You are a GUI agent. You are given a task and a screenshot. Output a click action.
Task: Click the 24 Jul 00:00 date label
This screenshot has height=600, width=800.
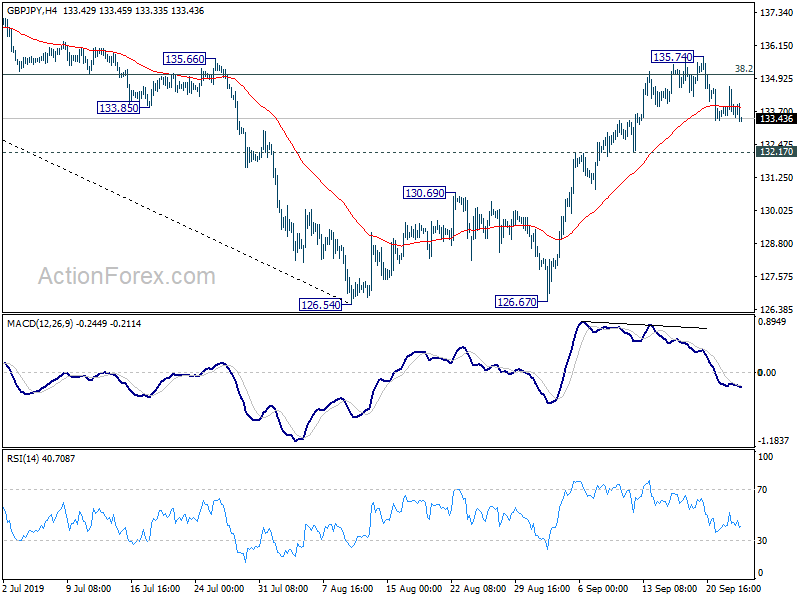point(219,588)
